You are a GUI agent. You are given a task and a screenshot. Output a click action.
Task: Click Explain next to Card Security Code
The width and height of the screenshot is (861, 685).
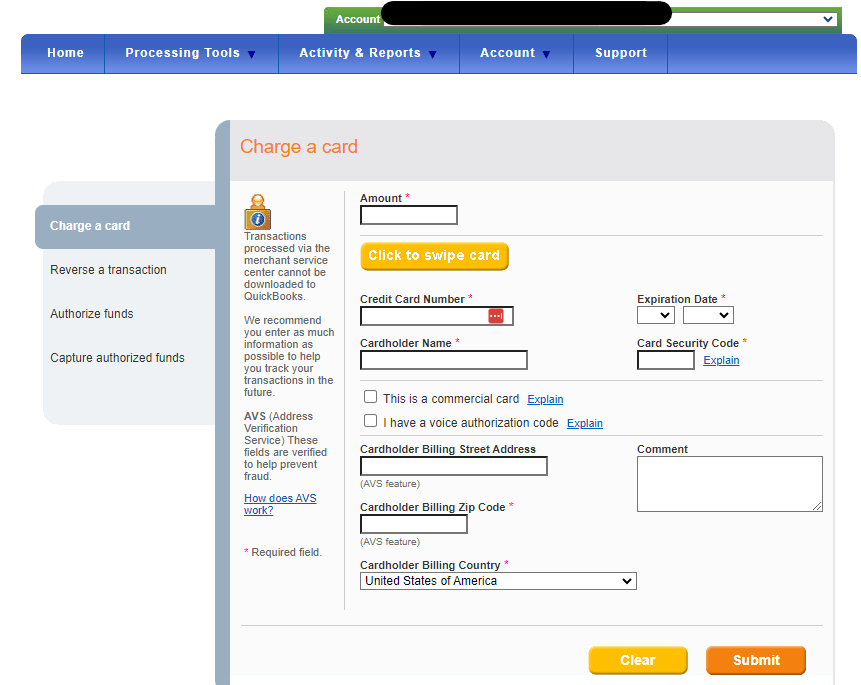click(721, 360)
